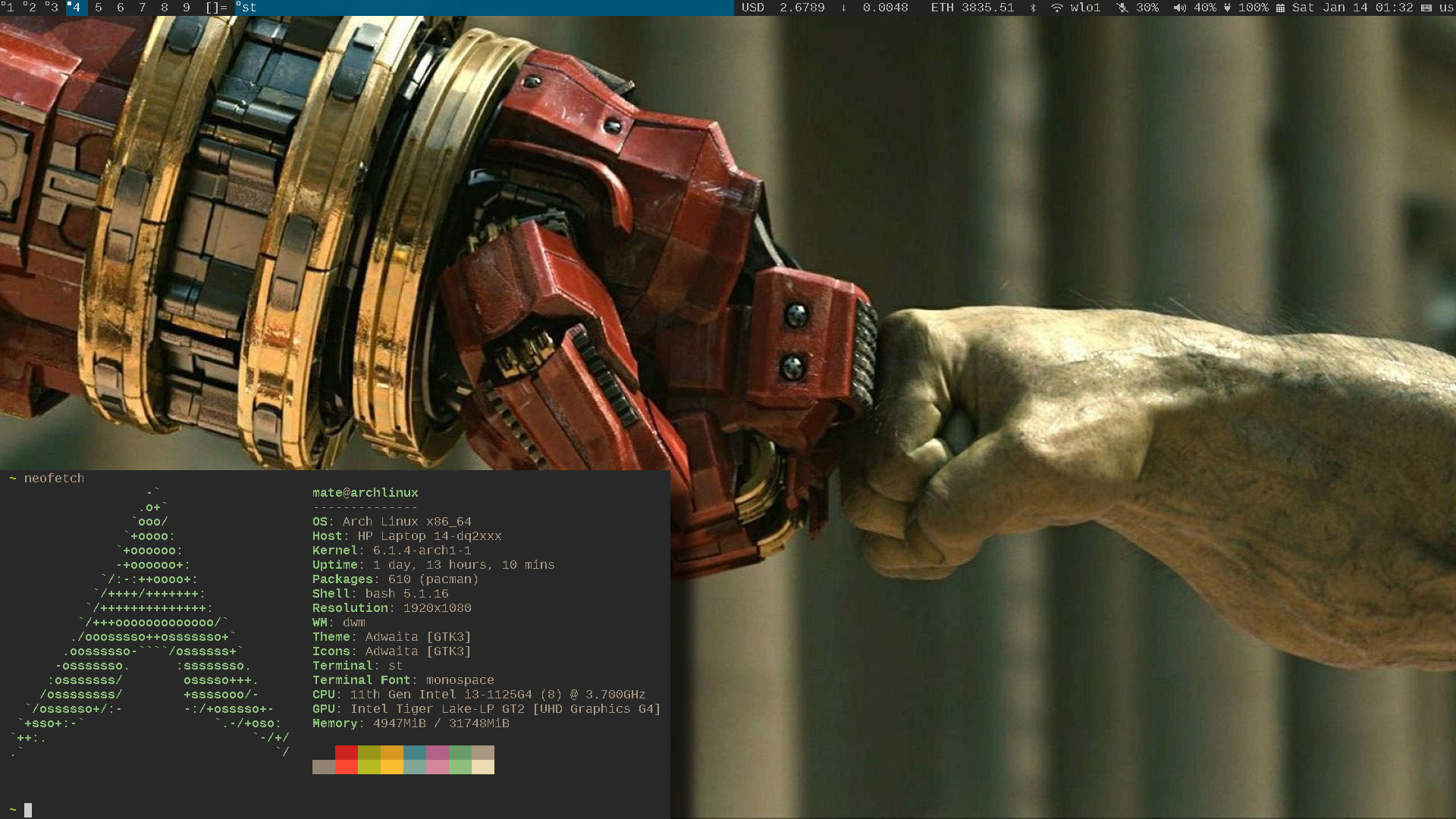Click the USD rate down arrow

pyautogui.click(x=843, y=8)
